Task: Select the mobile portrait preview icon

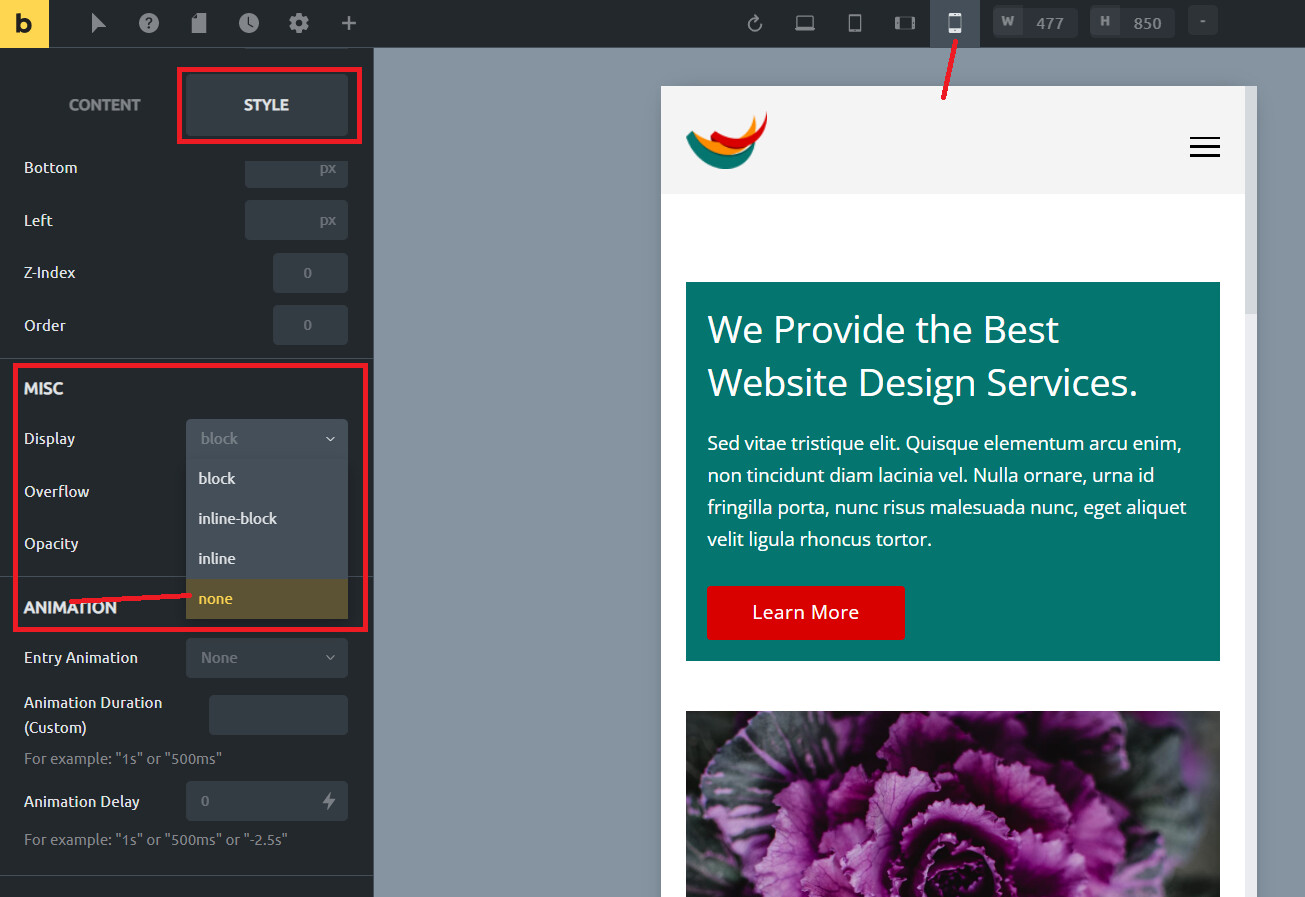Action: coord(955,23)
